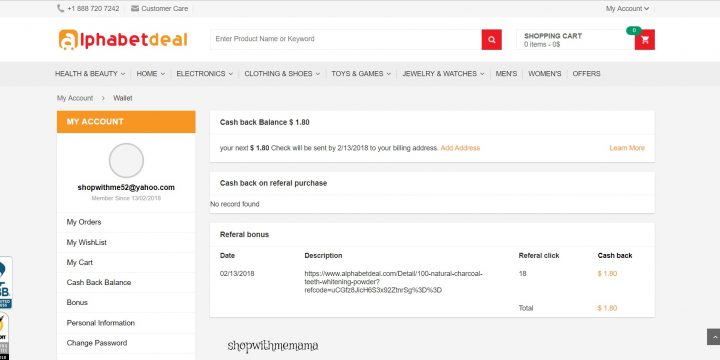Click the 02/13/2018 date cell
The height and width of the screenshot is (360, 720).
pos(237,274)
